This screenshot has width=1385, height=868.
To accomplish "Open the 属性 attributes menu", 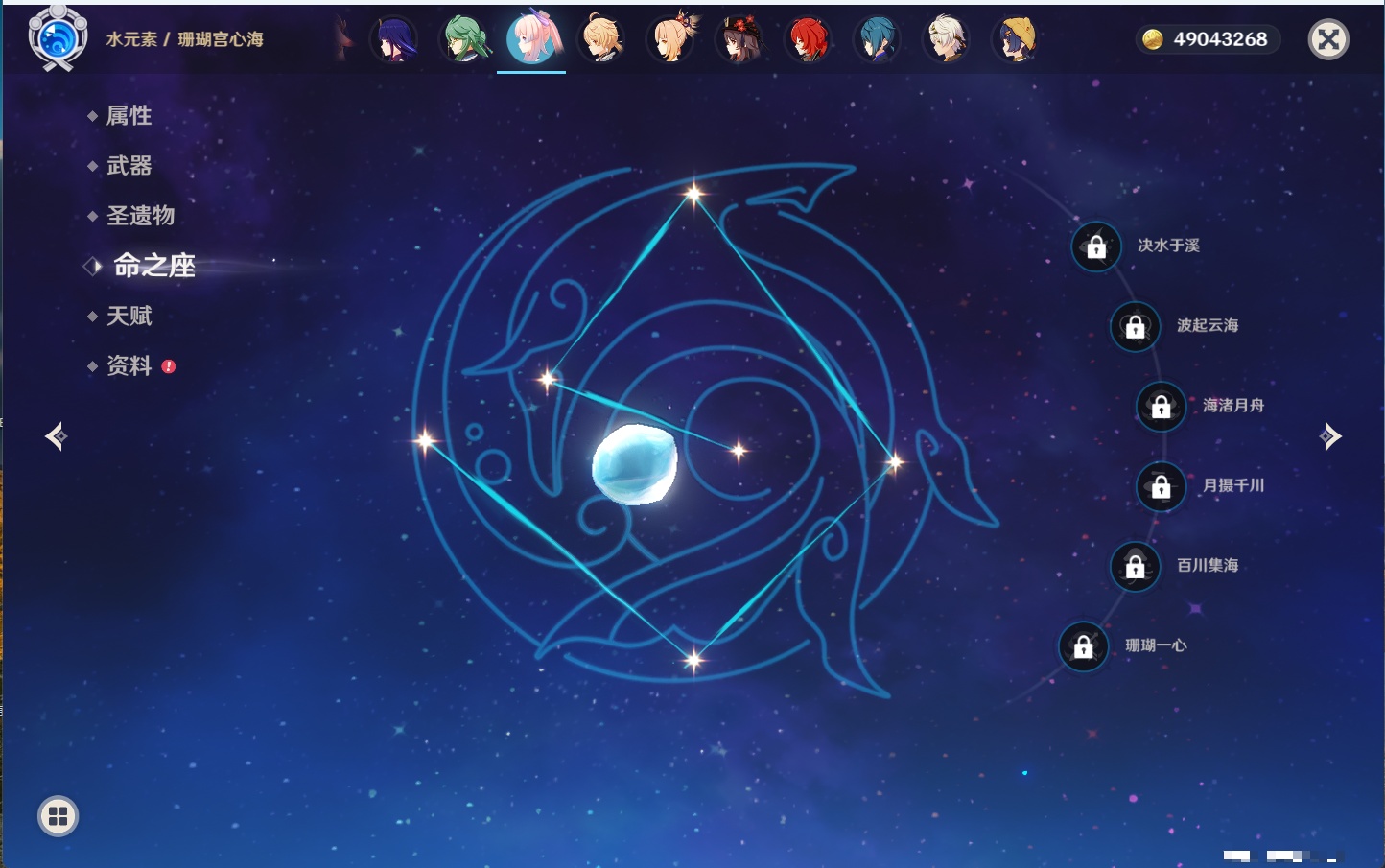I will click(x=129, y=116).
